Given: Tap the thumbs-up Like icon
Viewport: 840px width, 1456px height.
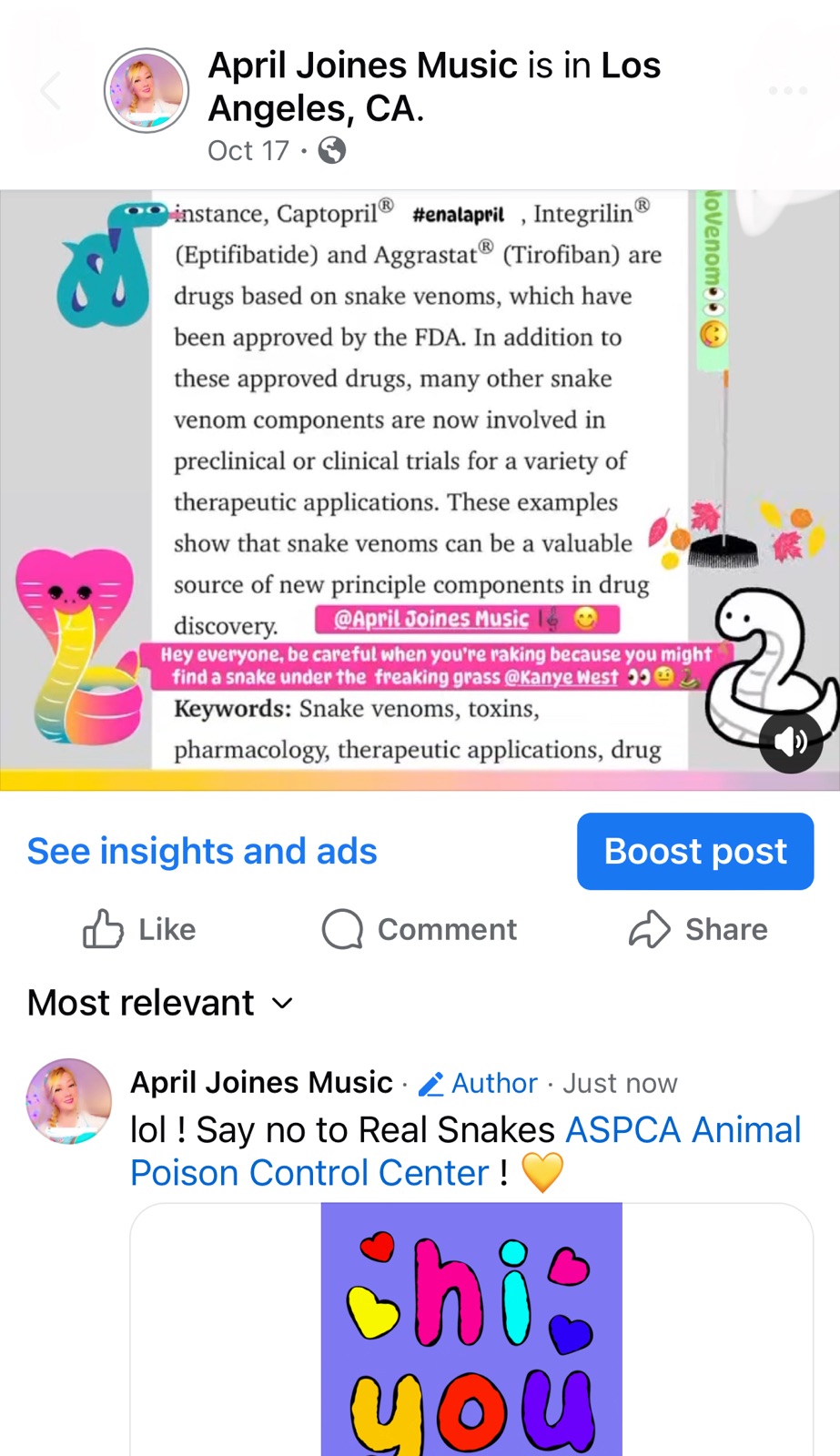Looking at the screenshot, I should point(103,929).
